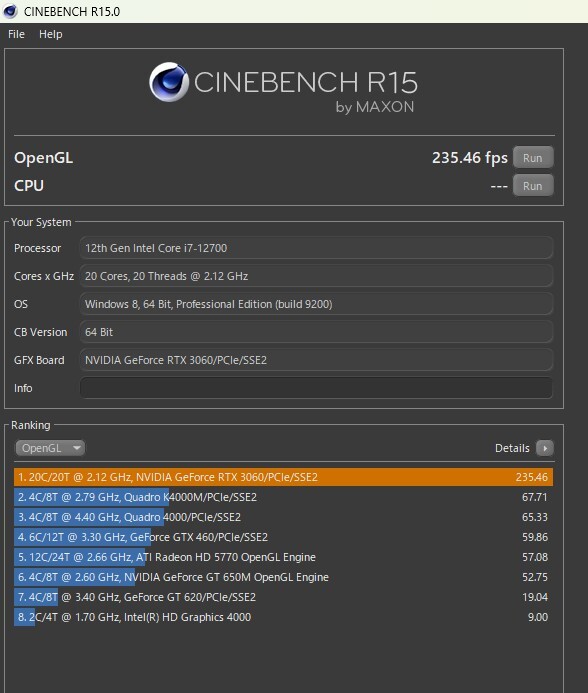
Task: Click the Details arrow button
Action: point(545,448)
